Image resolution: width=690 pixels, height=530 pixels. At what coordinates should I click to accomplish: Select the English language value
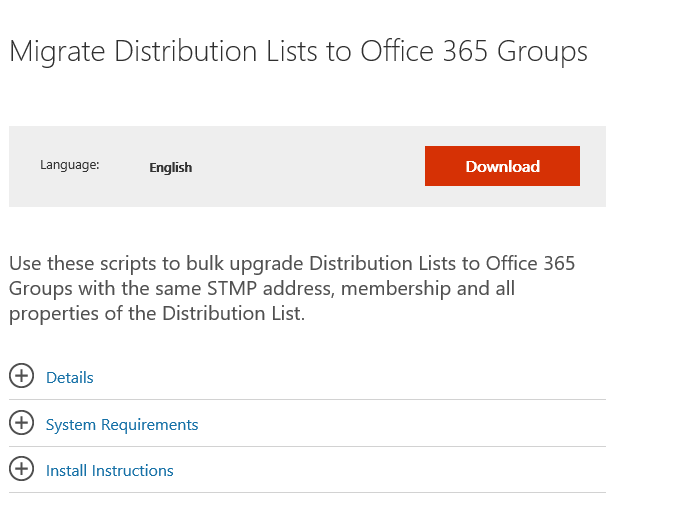click(x=170, y=168)
